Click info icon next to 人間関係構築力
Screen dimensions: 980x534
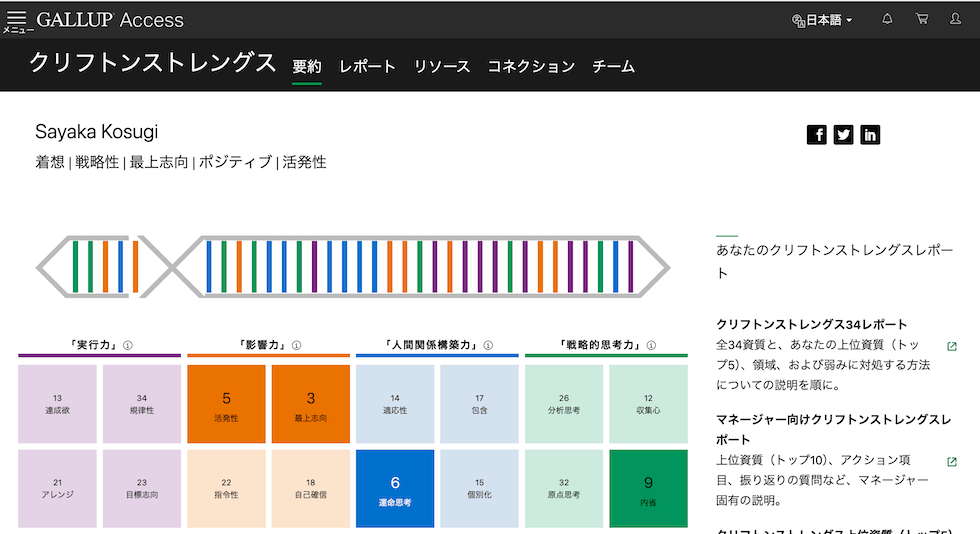[x=488, y=345]
